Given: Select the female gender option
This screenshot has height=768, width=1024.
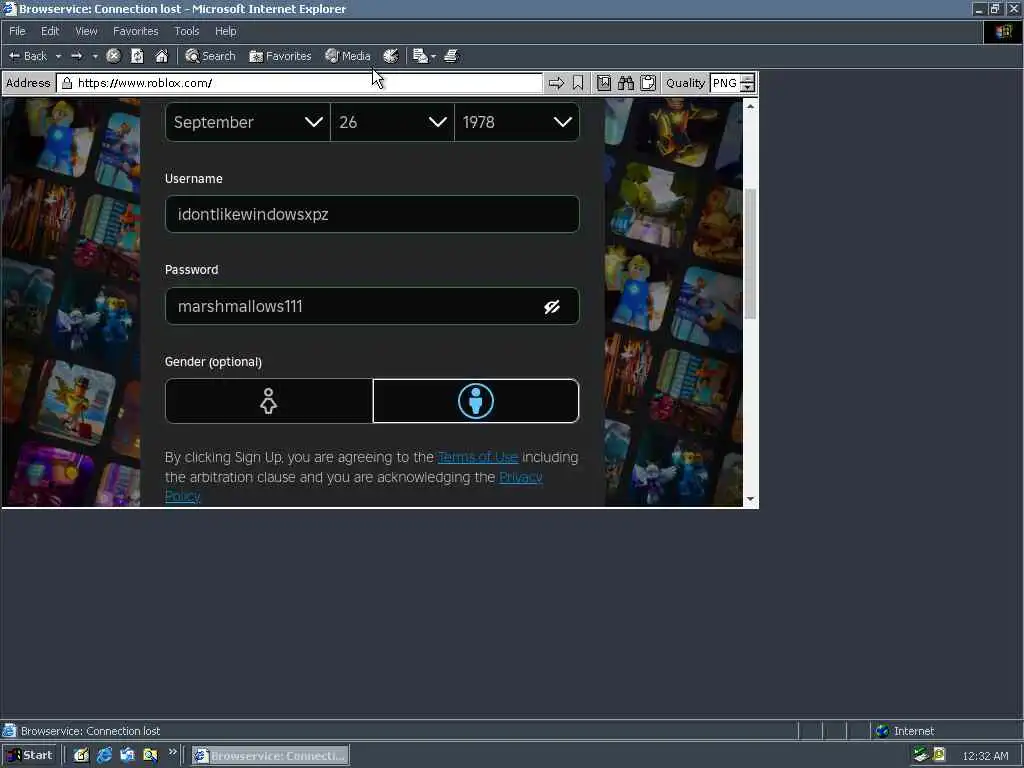Looking at the screenshot, I should click(268, 401).
